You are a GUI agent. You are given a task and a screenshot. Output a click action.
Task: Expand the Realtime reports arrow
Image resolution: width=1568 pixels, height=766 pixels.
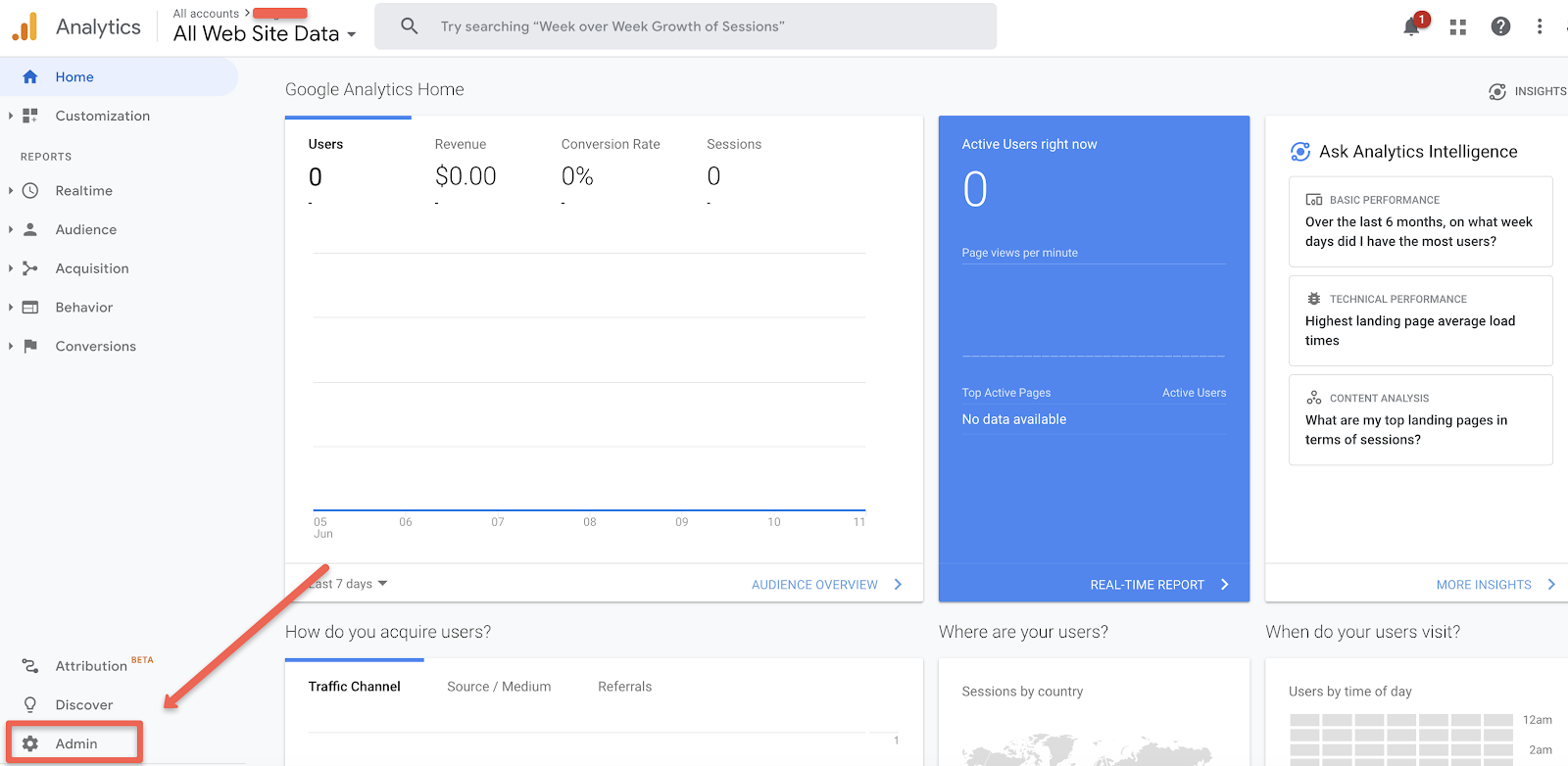click(x=11, y=191)
